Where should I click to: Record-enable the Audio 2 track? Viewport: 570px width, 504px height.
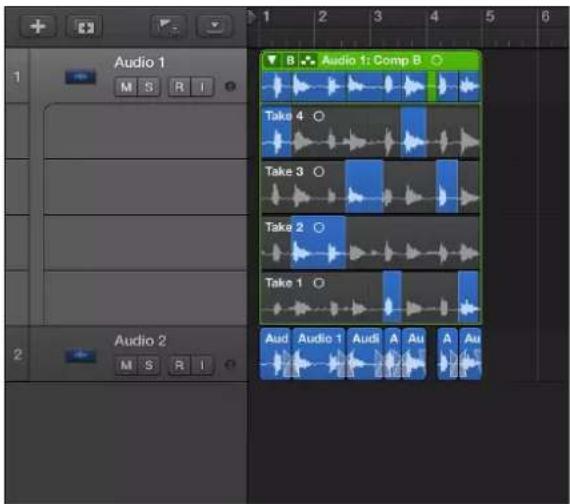point(179,365)
